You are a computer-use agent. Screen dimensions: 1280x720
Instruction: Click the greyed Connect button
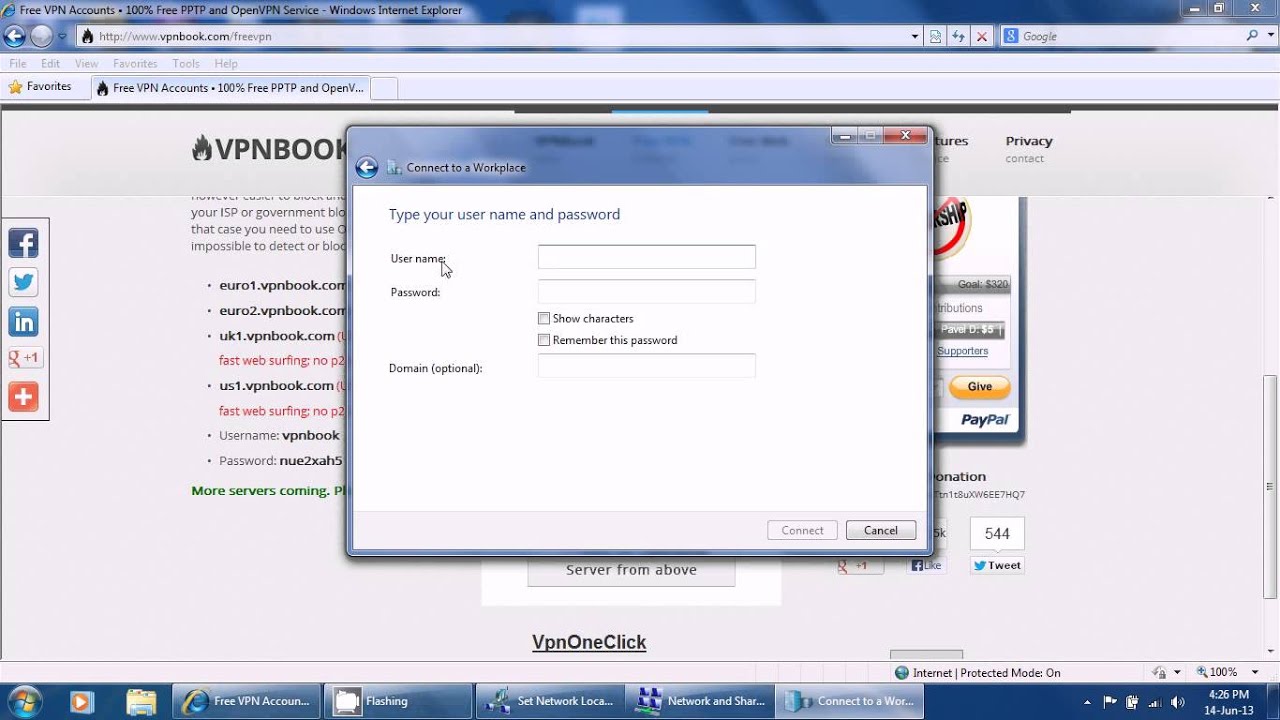pyautogui.click(x=803, y=530)
